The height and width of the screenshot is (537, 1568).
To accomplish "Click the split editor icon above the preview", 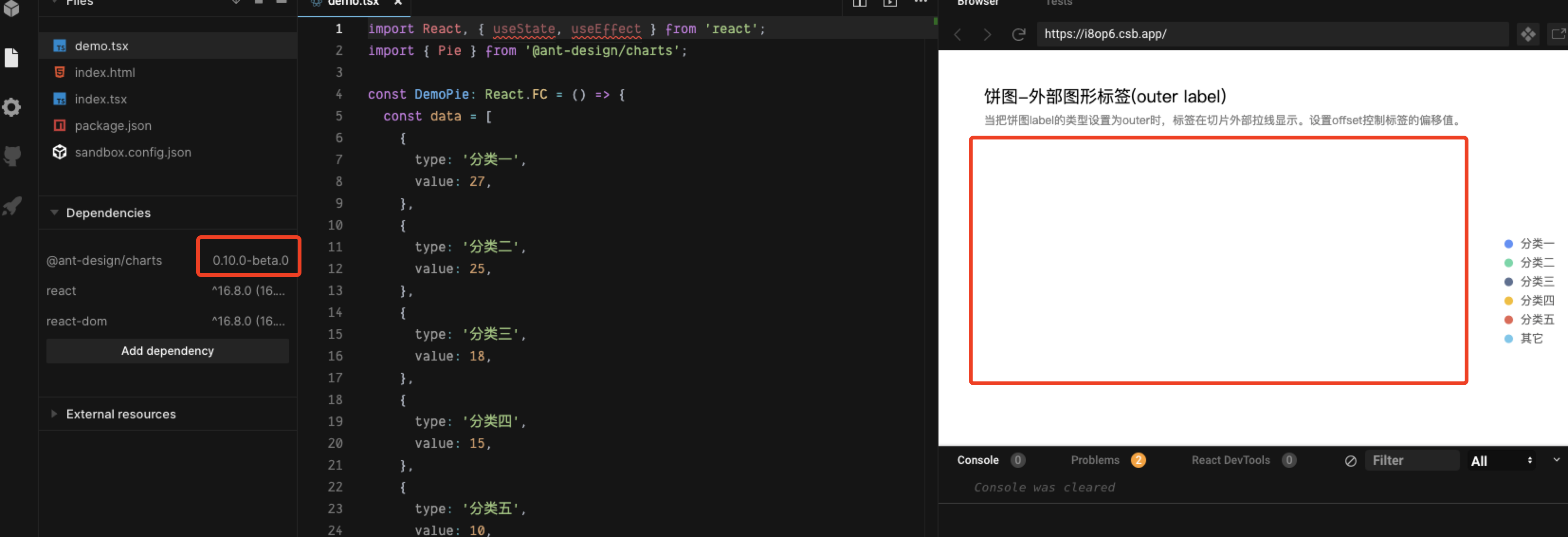I will (x=859, y=3).
